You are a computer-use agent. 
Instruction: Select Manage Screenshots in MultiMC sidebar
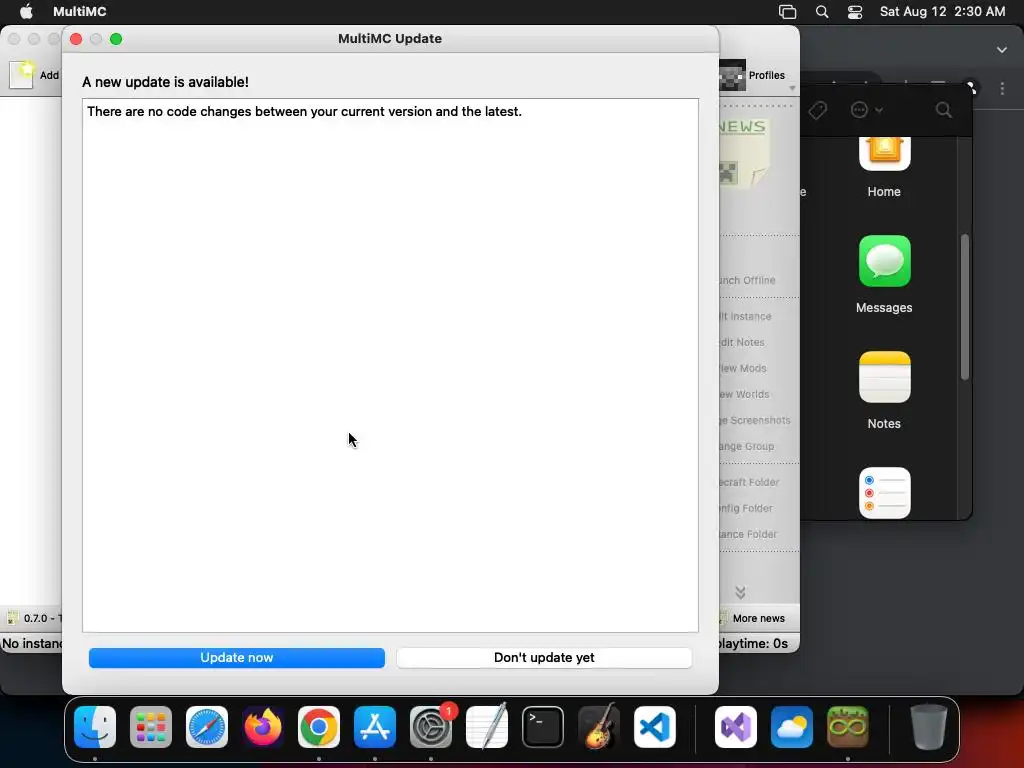click(755, 421)
